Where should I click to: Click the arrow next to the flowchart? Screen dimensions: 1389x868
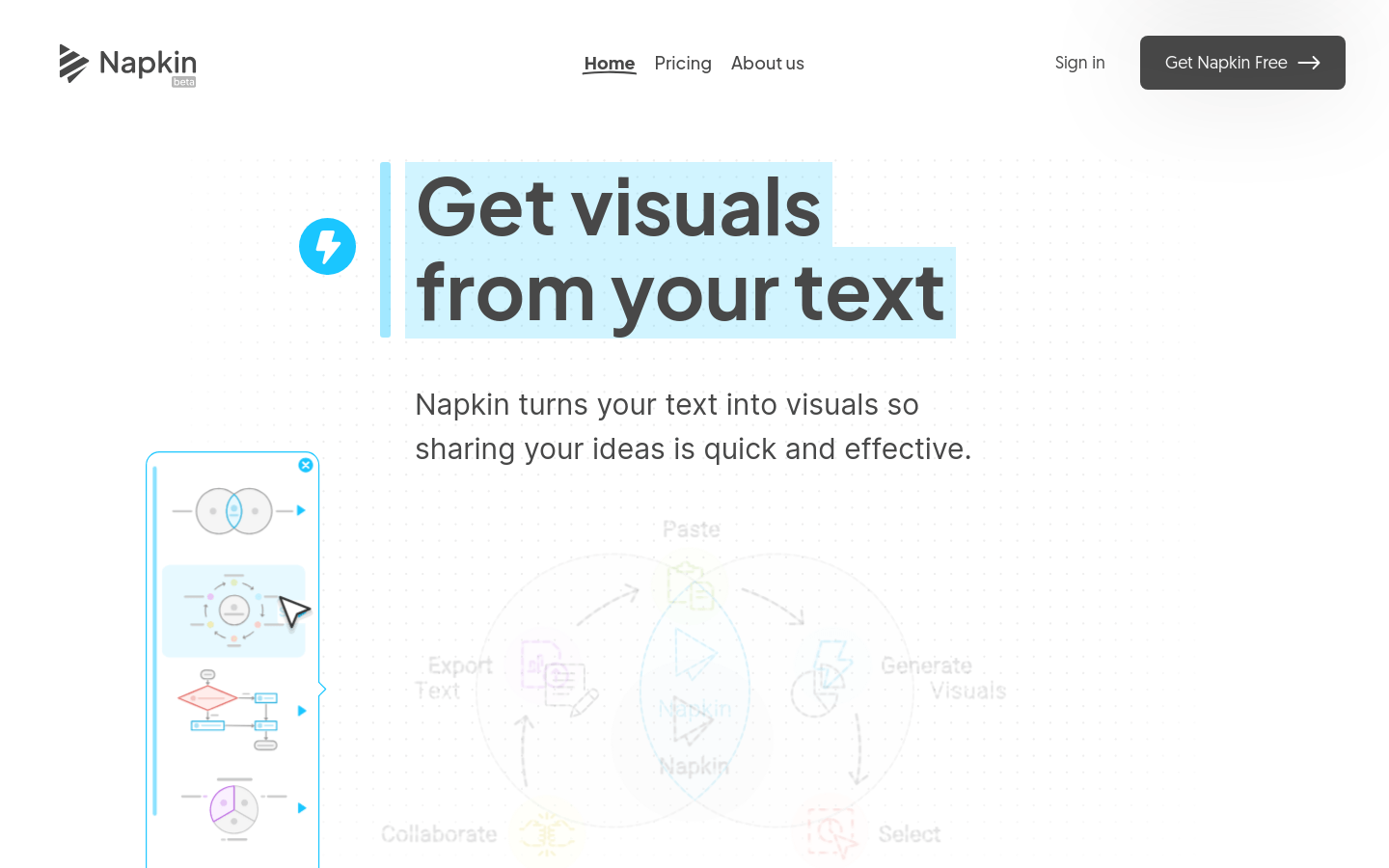point(302,711)
